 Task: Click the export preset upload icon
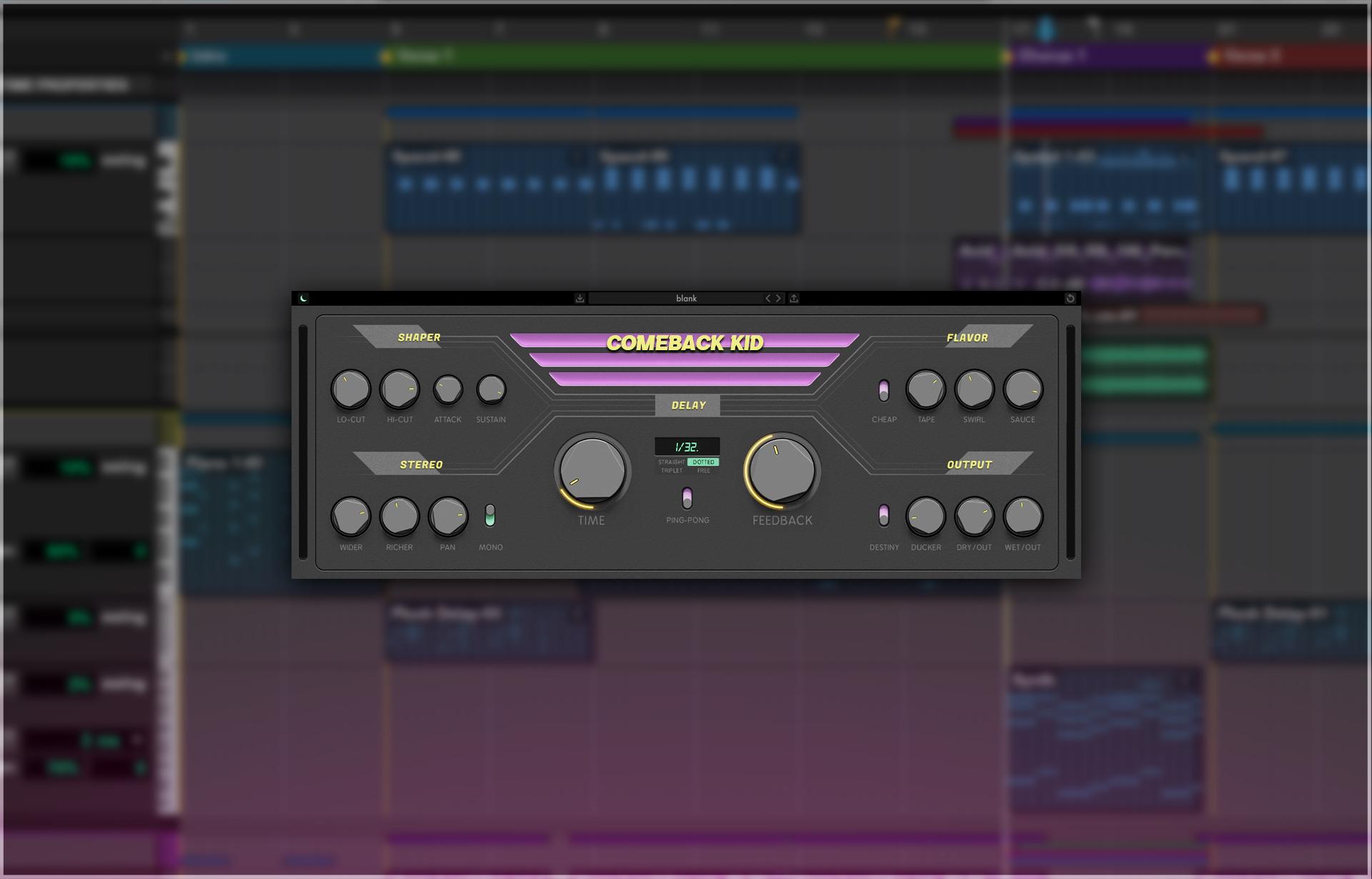pos(794,298)
